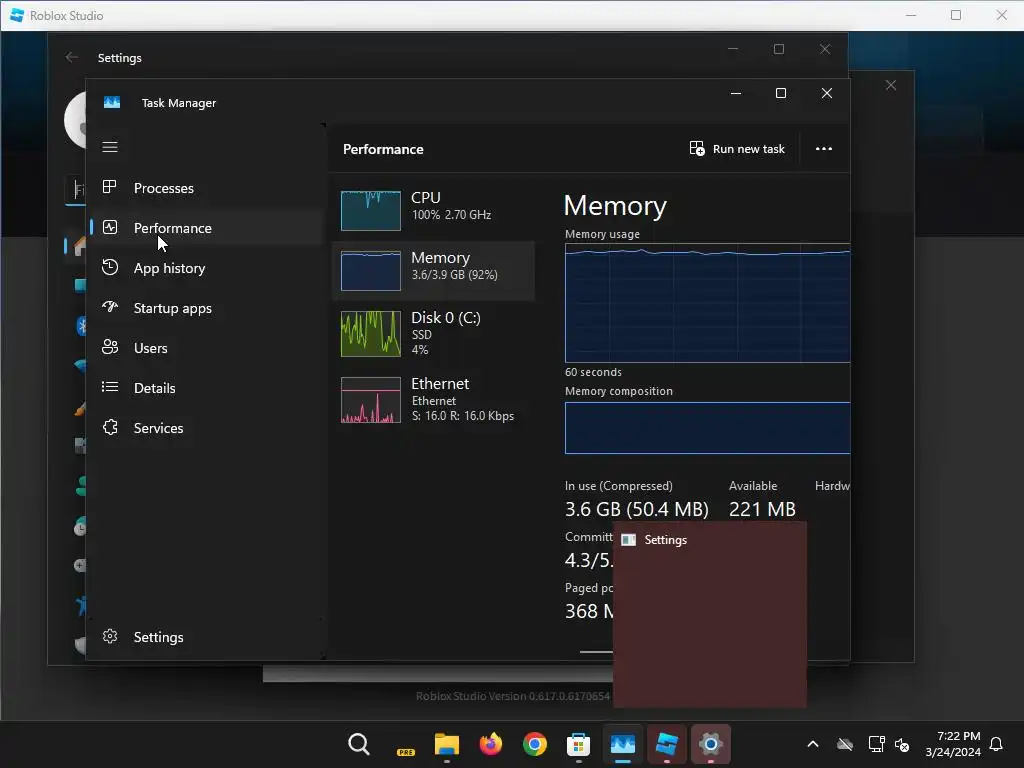The height and width of the screenshot is (768, 1024).
Task: Show hidden system tray icons chevron
Action: (x=813, y=744)
